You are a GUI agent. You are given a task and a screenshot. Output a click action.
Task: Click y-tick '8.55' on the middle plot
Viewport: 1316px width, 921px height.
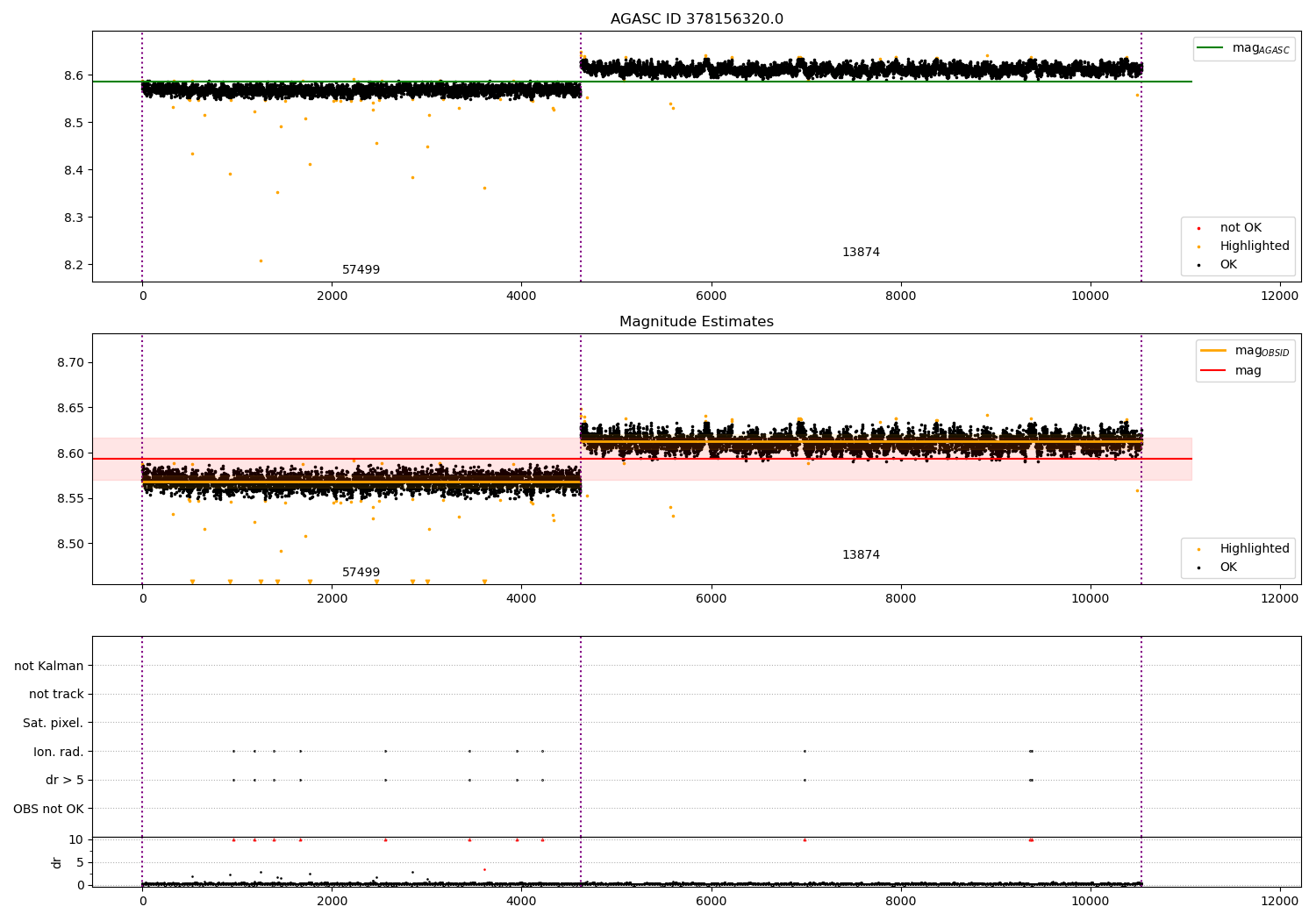click(70, 499)
